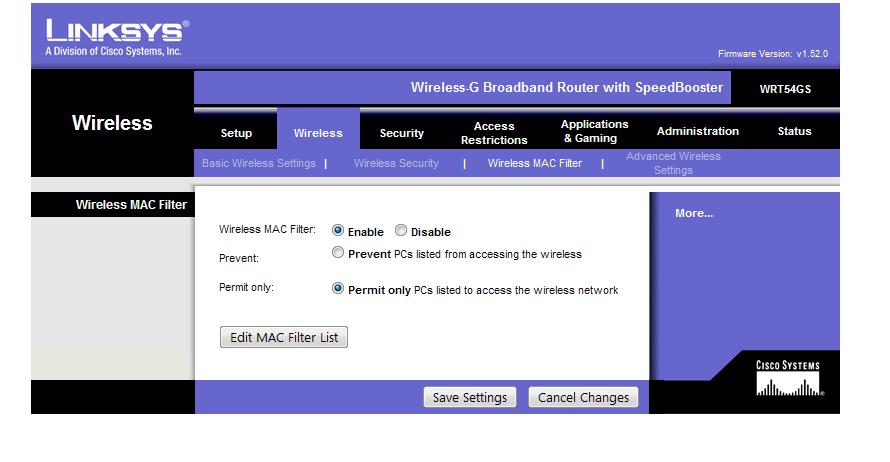Switch to the Security tab
This screenshot has width=890, height=462.
(401, 133)
